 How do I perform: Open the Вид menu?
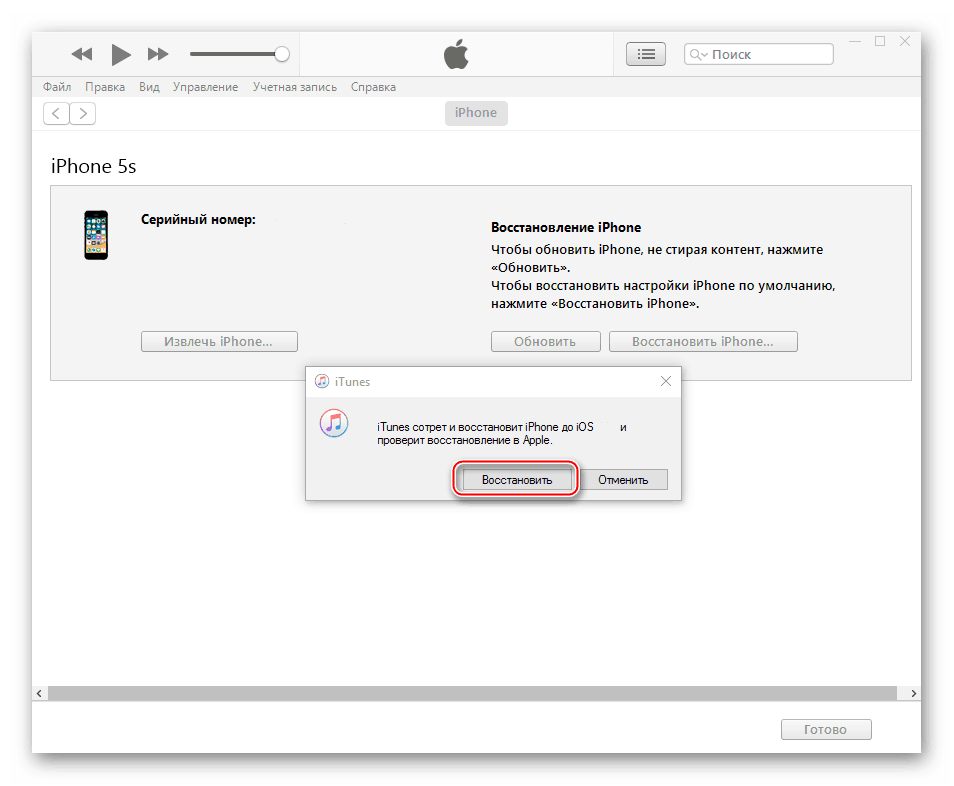tap(149, 87)
